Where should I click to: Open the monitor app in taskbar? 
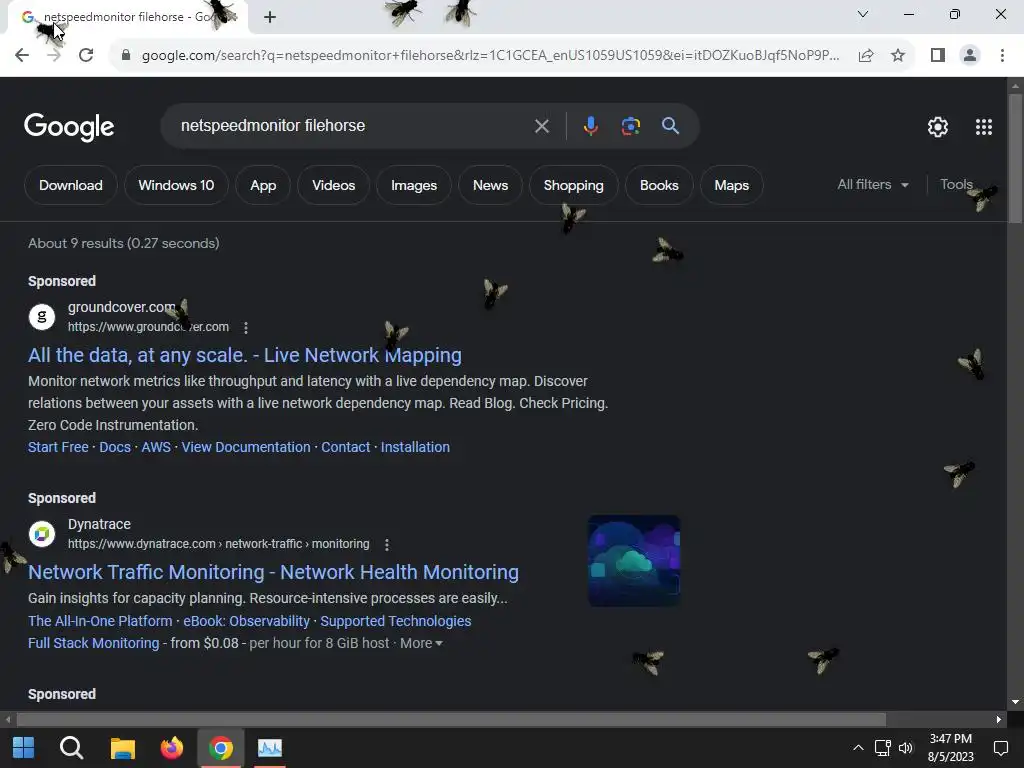pyautogui.click(x=270, y=748)
